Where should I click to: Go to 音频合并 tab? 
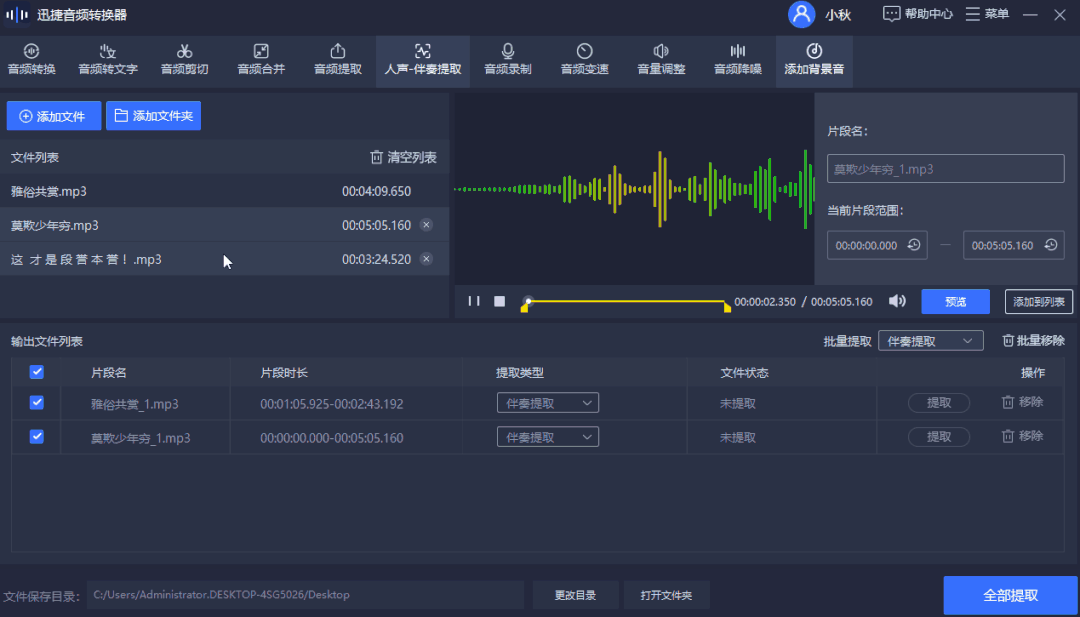(x=261, y=61)
